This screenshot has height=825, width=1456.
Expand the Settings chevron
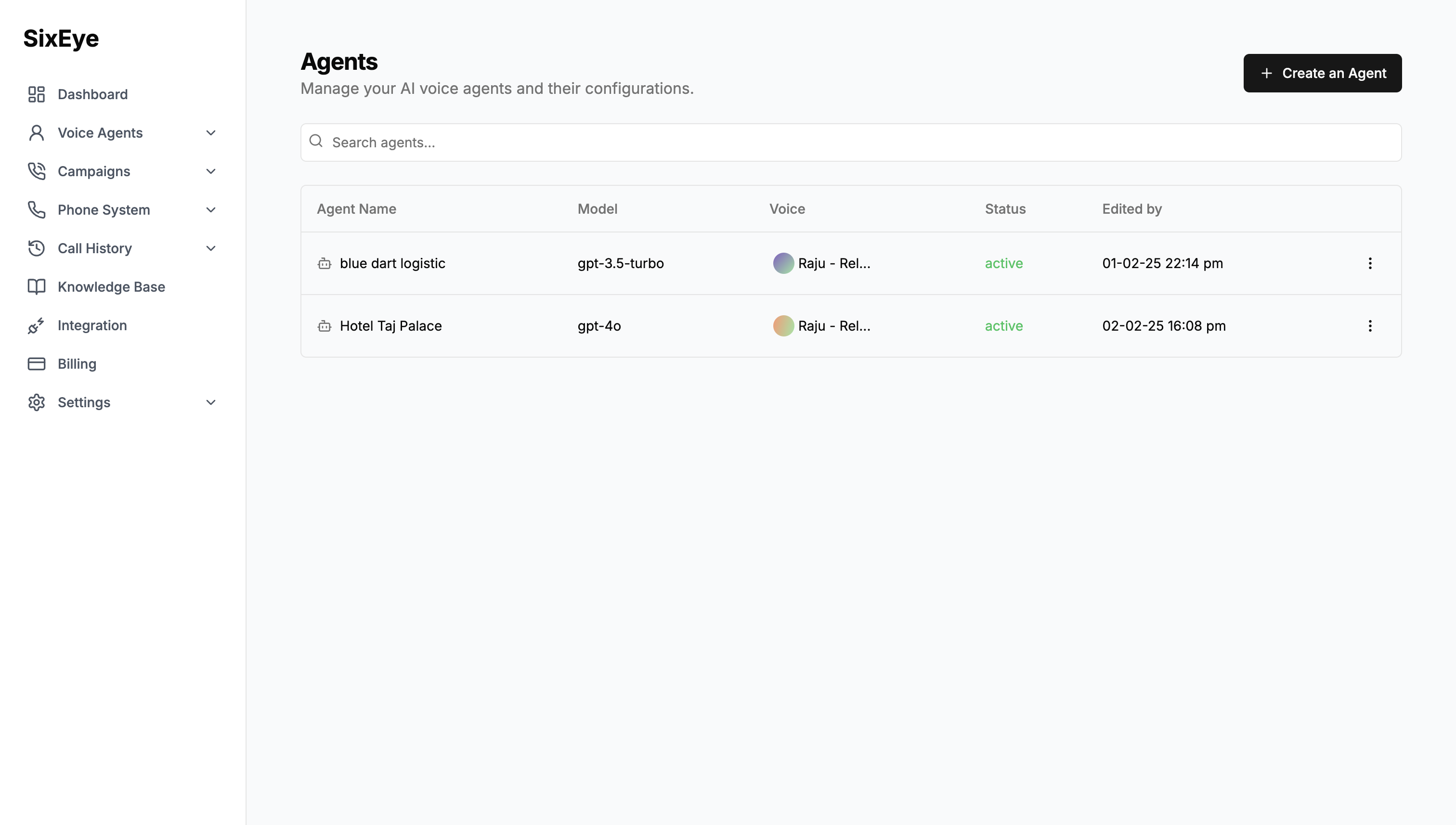pyautogui.click(x=211, y=402)
